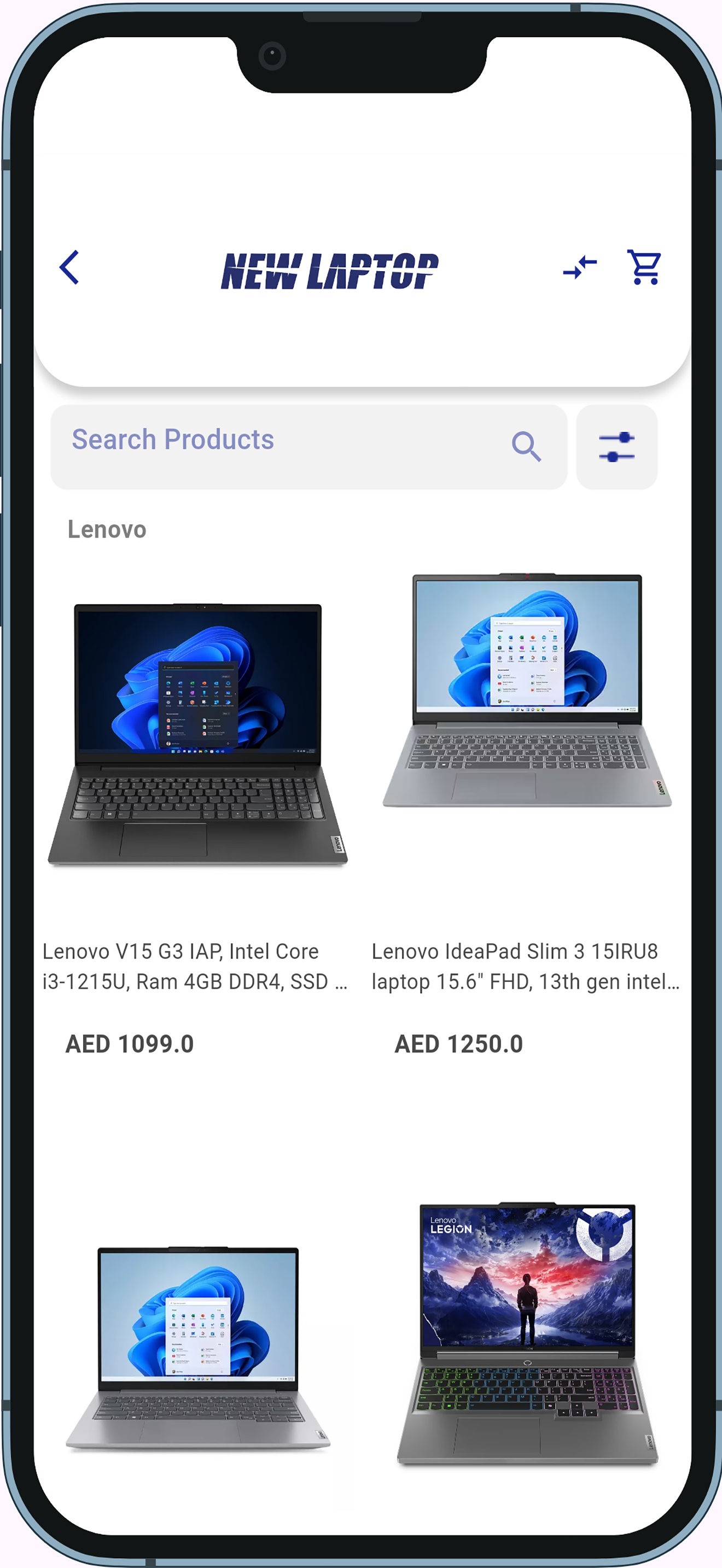Open the shopping cart
This screenshot has width=722, height=1568.
pyautogui.click(x=644, y=267)
